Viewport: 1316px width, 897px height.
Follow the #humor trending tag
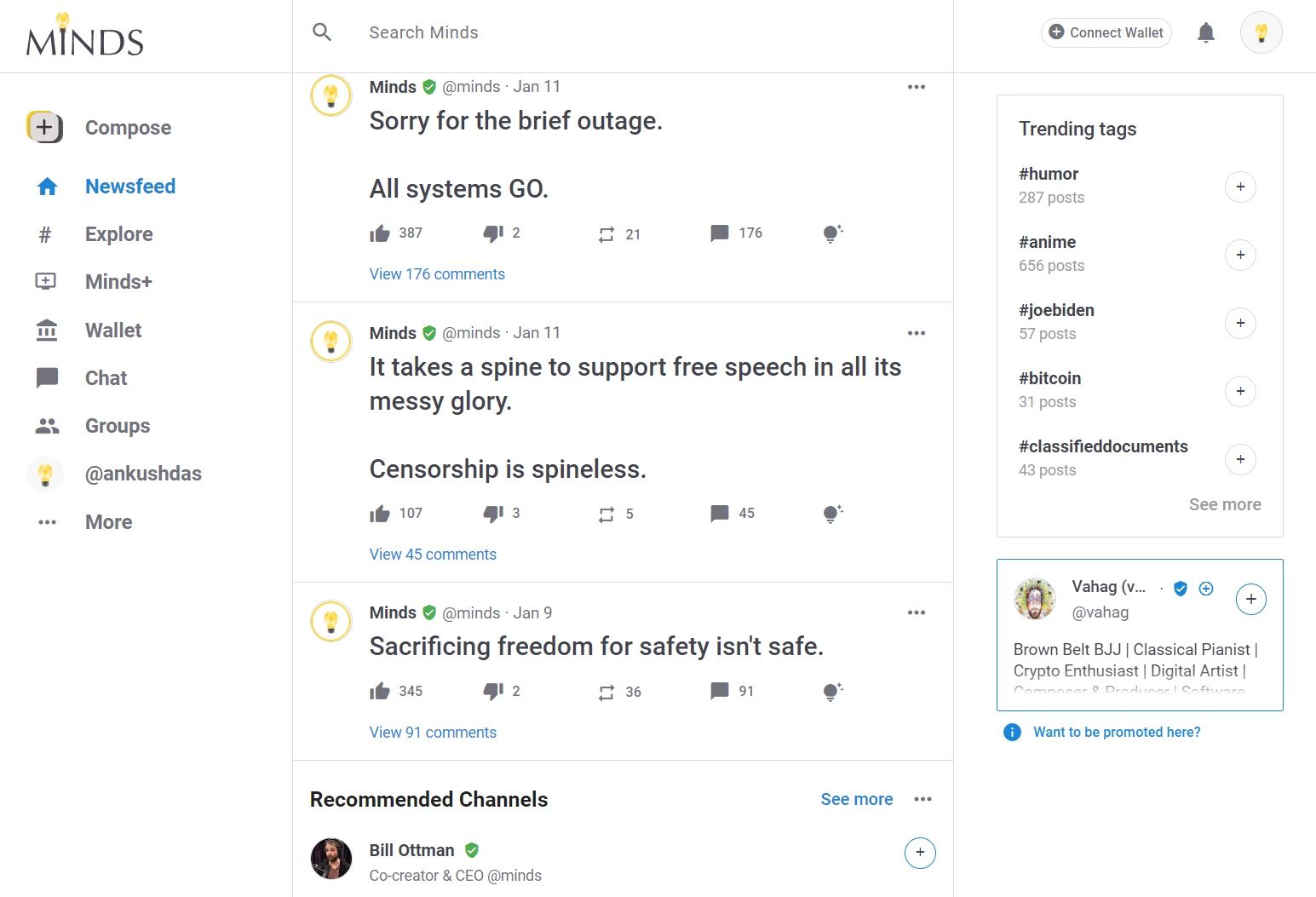[1240, 187]
